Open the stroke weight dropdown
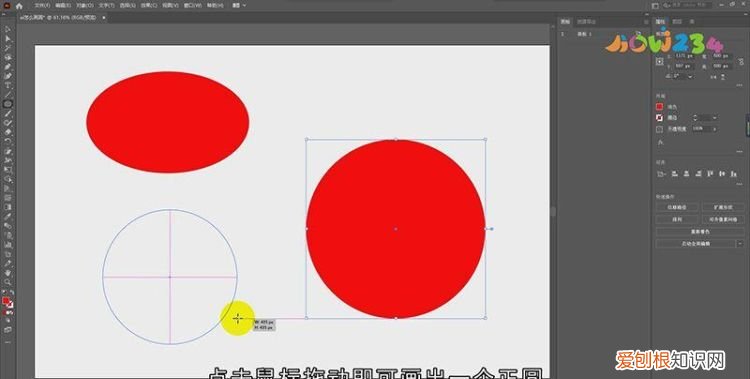This screenshot has width=750, height=379. point(715,118)
